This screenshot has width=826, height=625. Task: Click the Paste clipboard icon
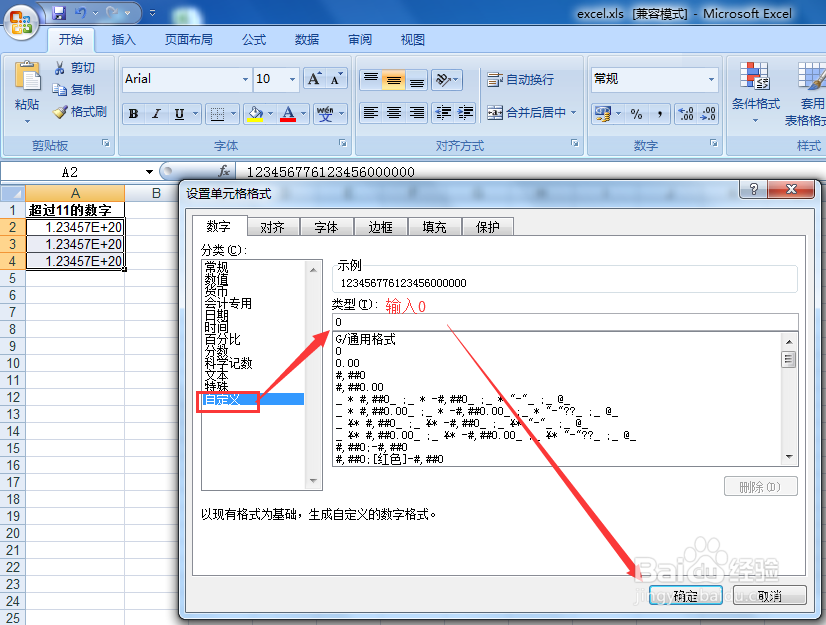pos(27,76)
